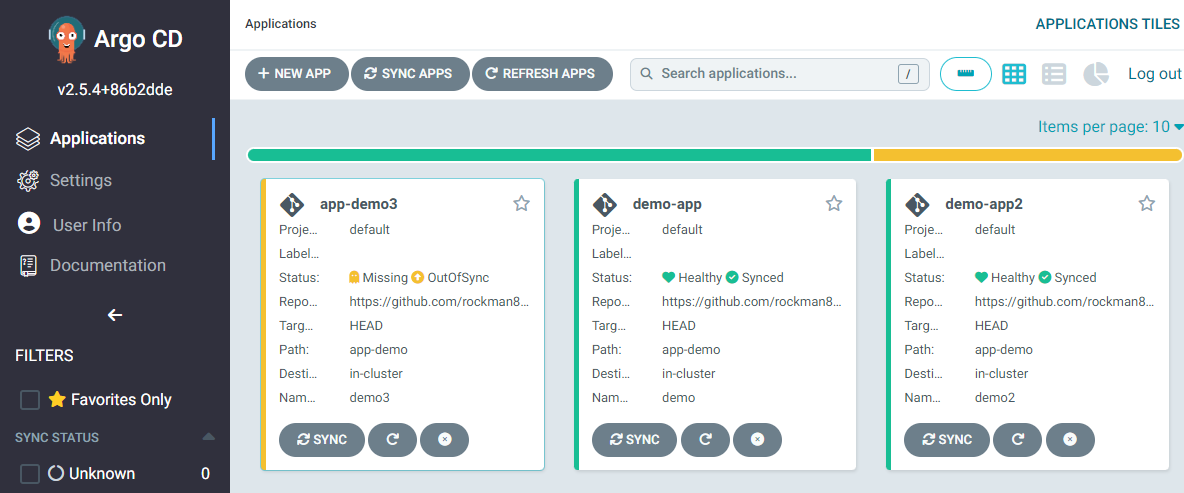1184x493 pixels.
Task: Switch to the tiles grid view icon
Action: coord(1014,74)
